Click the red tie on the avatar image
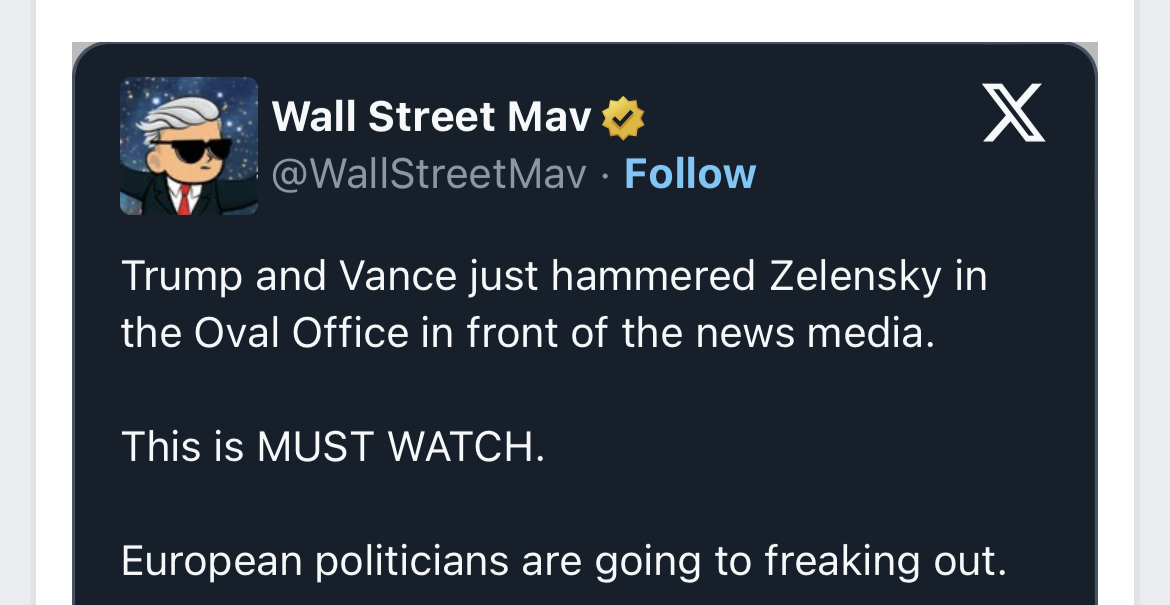The image size is (1170, 605). click(x=184, y=200)
